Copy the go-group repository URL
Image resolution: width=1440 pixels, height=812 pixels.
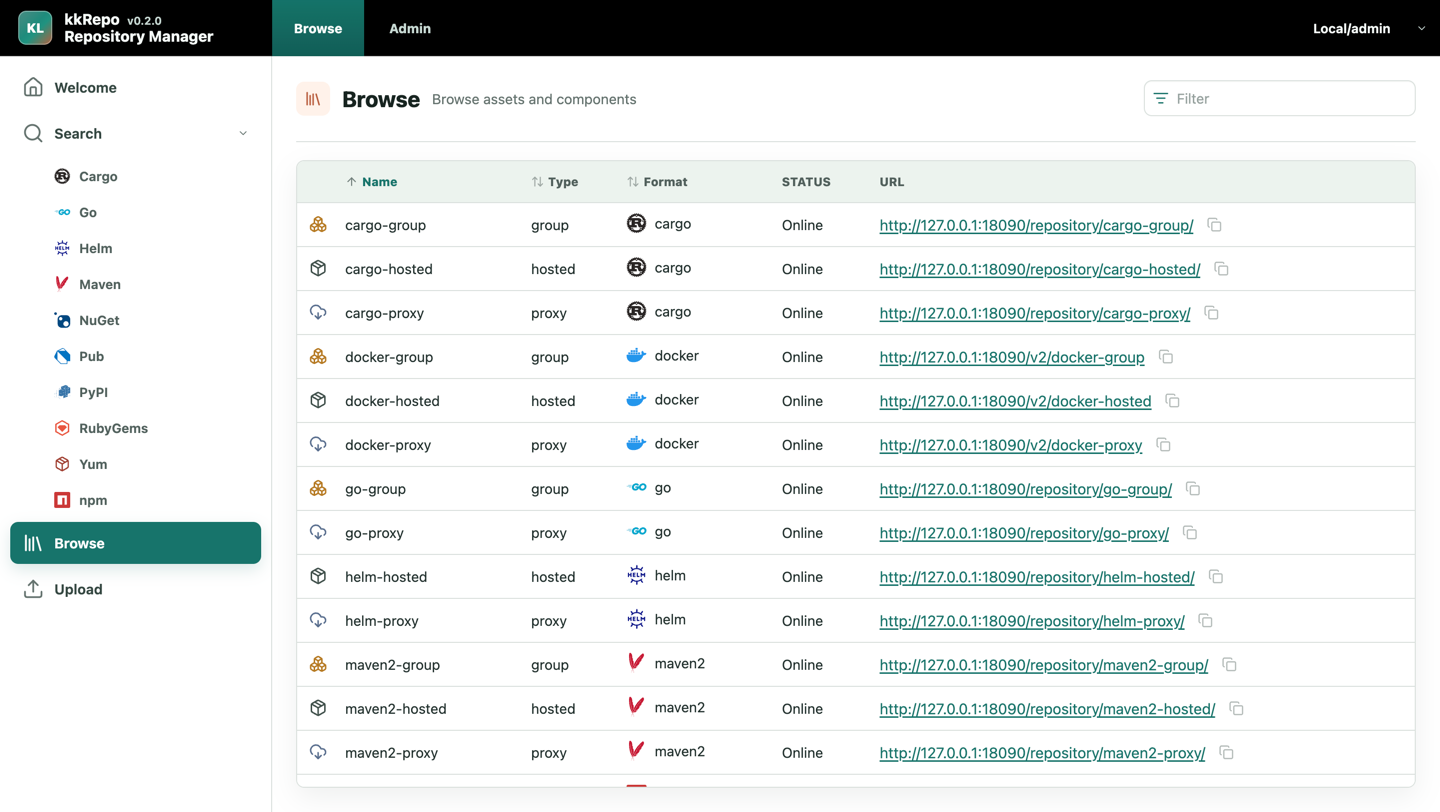tap(1193, 489)
